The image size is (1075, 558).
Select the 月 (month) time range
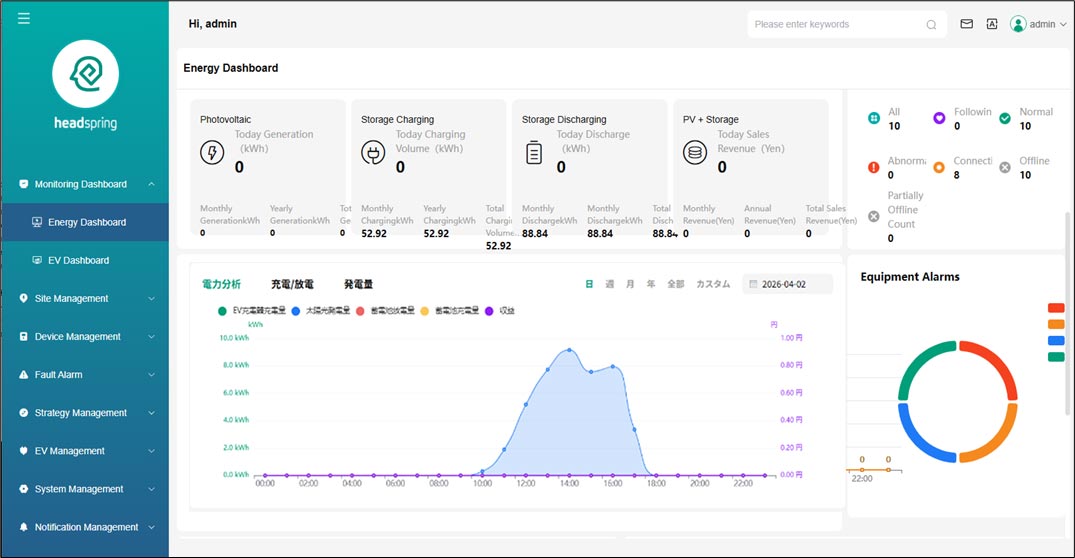click(x=630, y=285)
